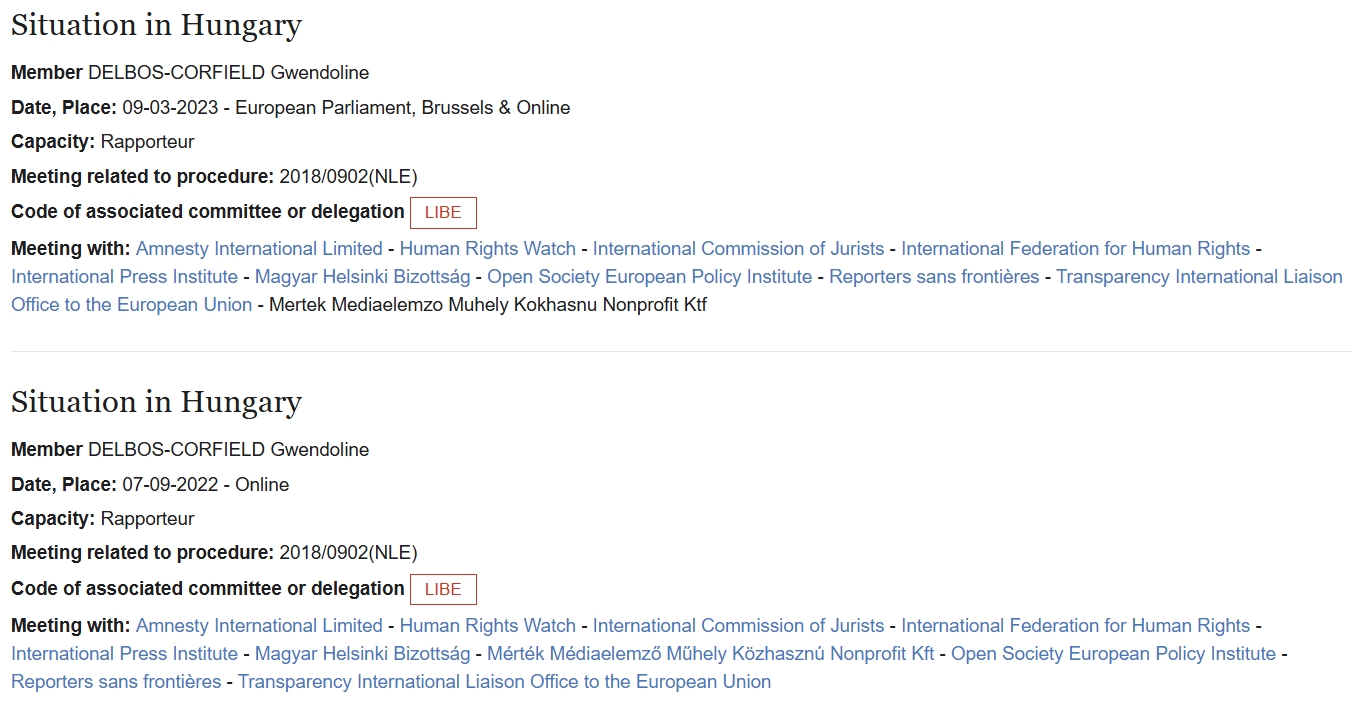Open Amnesty International Limited in the 07-09-2022 meeting
The height and width of the screenshot is (709, 1353).
[x=259, y=626]
